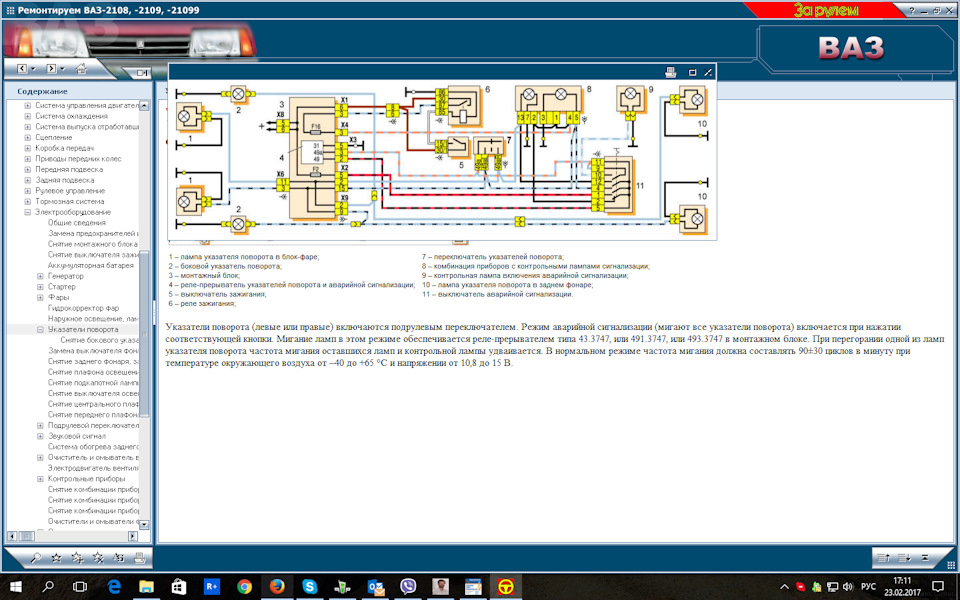Click first icon in bottom-right toolbar
Screen dimensions: 960x600
pyautogui.click(x=883, y=558)
